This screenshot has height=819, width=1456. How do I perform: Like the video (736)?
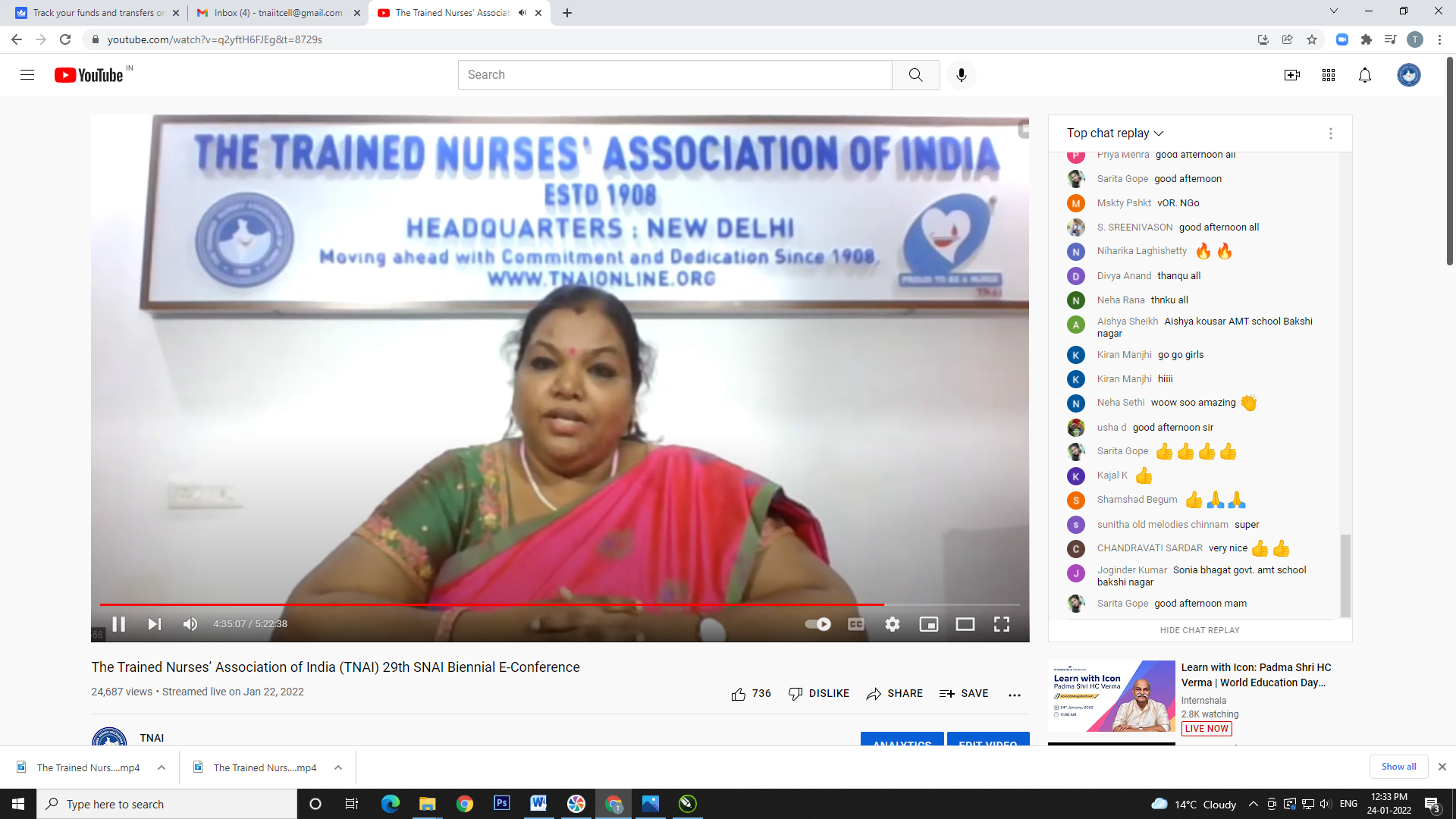(751, 694)
